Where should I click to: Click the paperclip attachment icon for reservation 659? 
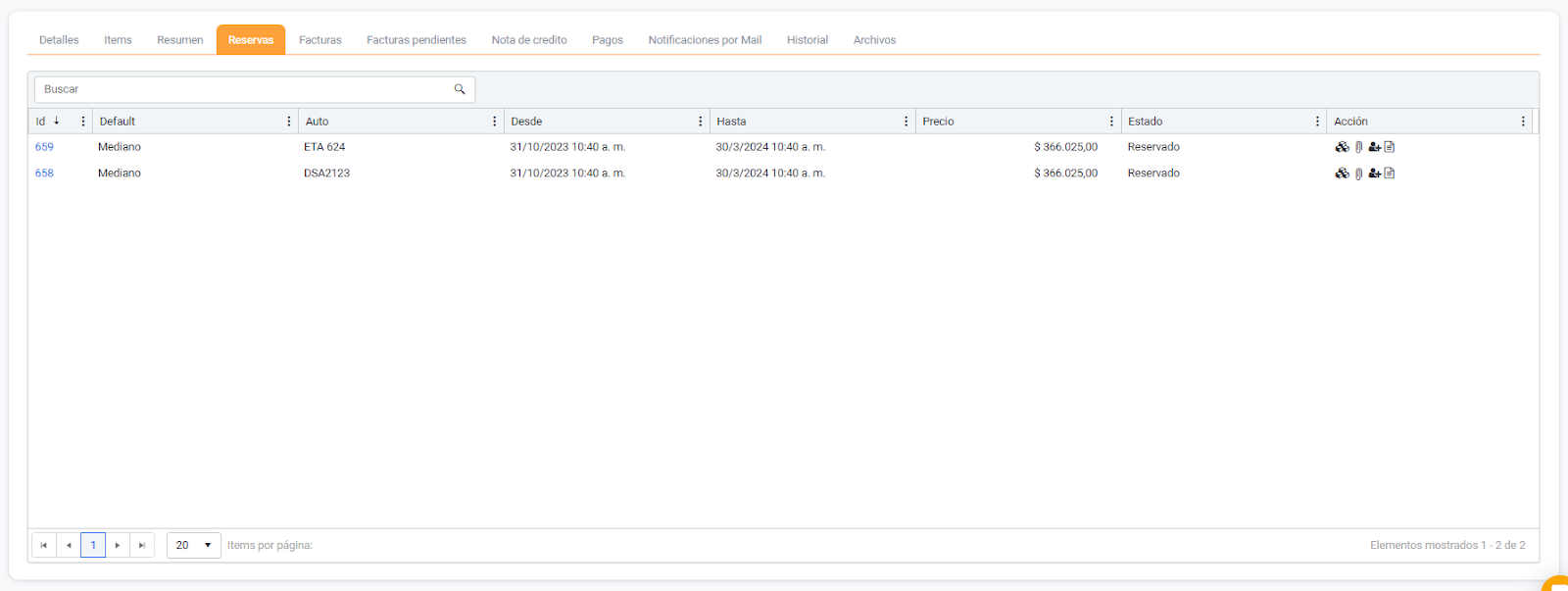pyautogui.click(x=1358, y=147)
